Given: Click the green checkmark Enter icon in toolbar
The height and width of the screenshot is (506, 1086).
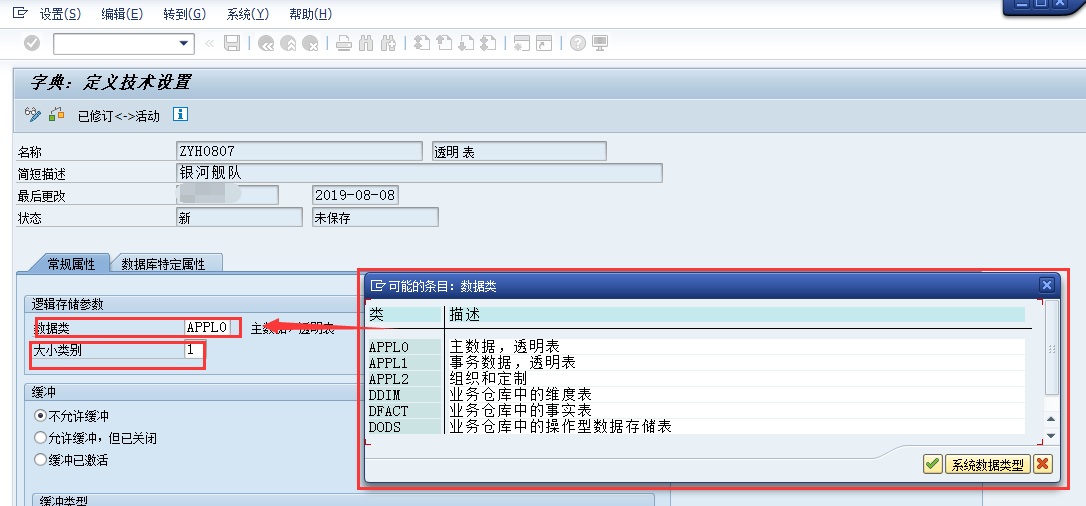Looking at the screenshot, I should pyautogui.click(x=32, y=44).
